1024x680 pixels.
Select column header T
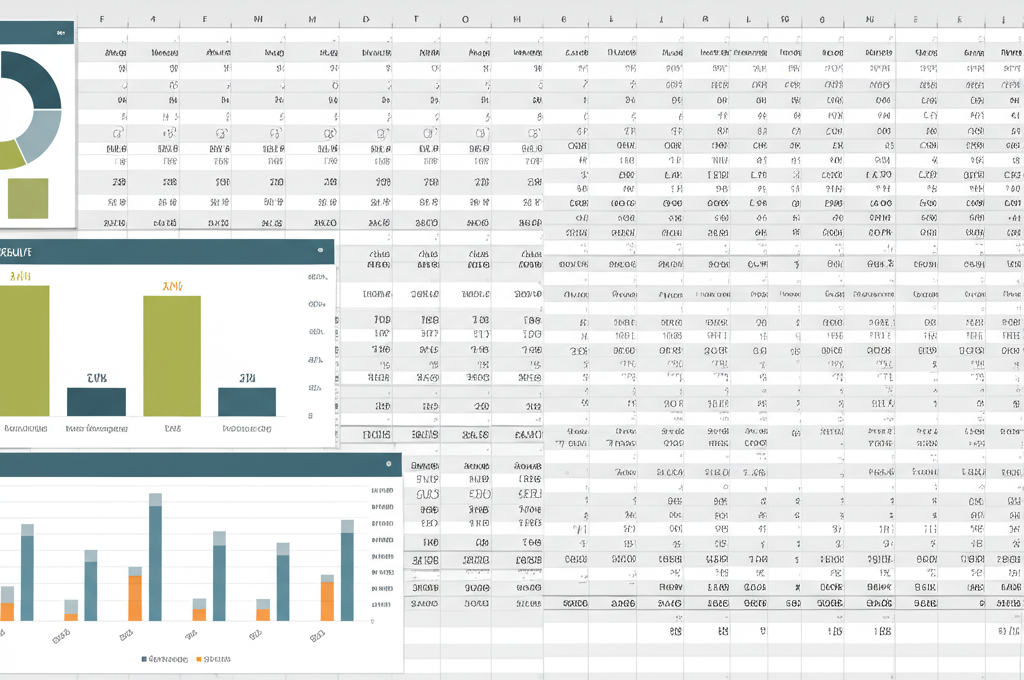click(416, 18)
